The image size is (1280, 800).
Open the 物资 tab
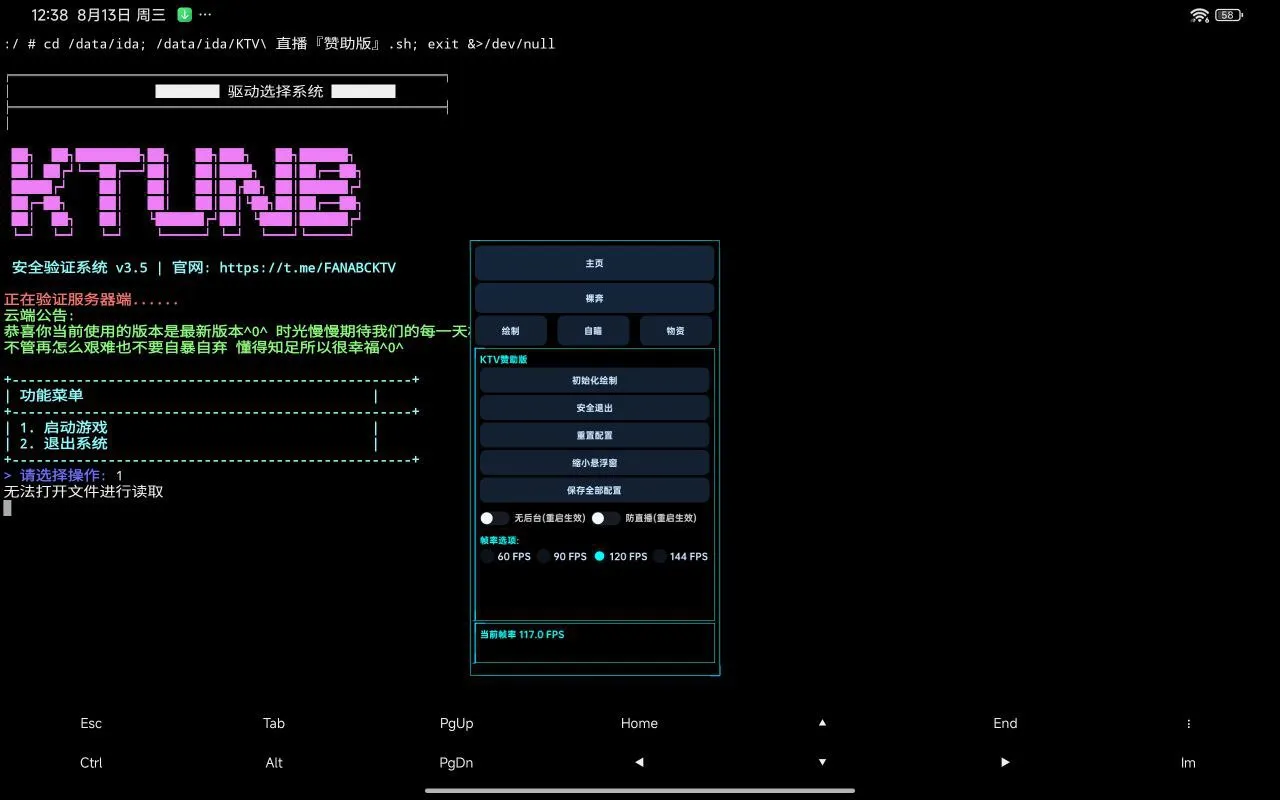[x=676, y=330]
